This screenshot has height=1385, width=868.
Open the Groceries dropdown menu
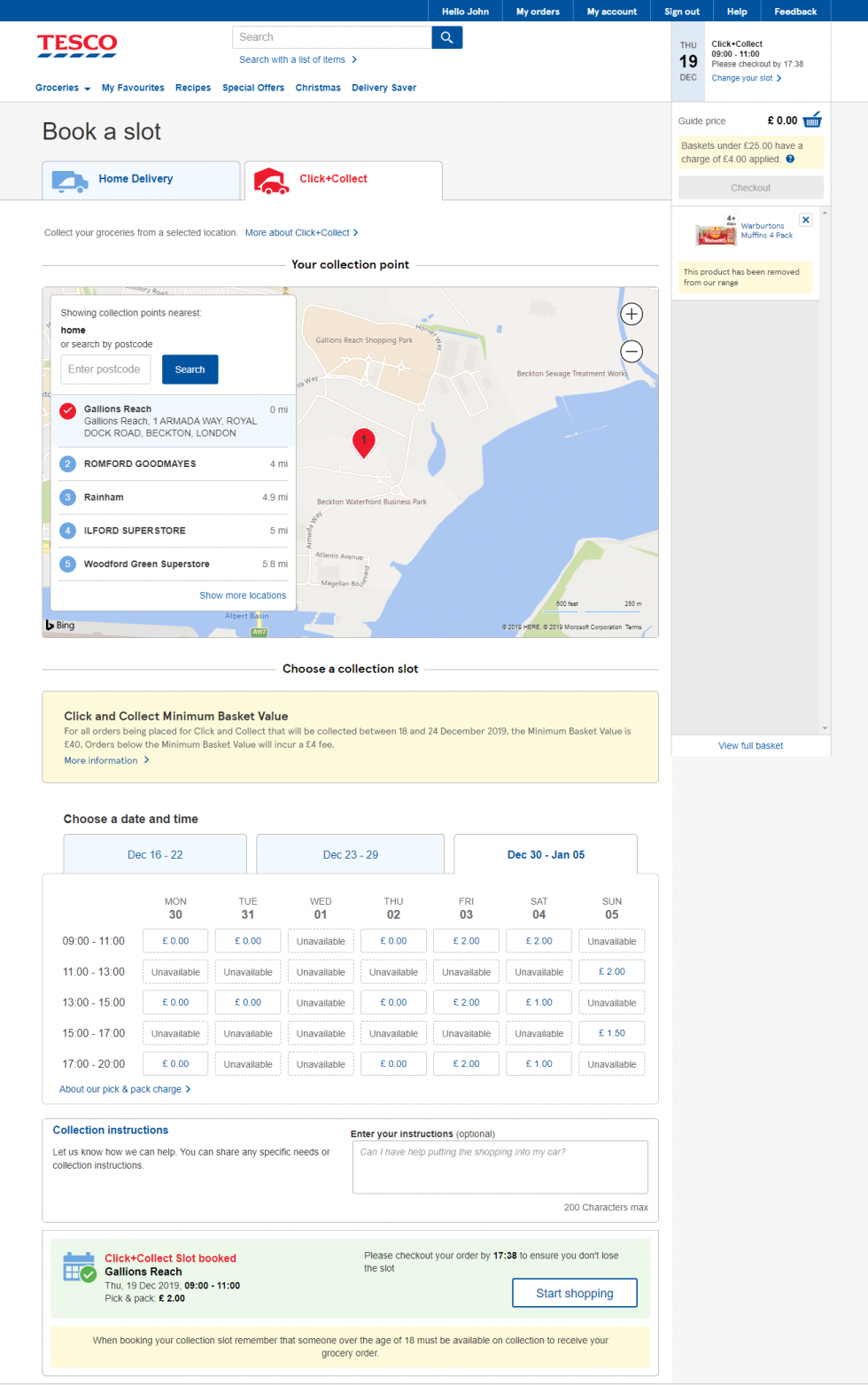click(61, 88)
